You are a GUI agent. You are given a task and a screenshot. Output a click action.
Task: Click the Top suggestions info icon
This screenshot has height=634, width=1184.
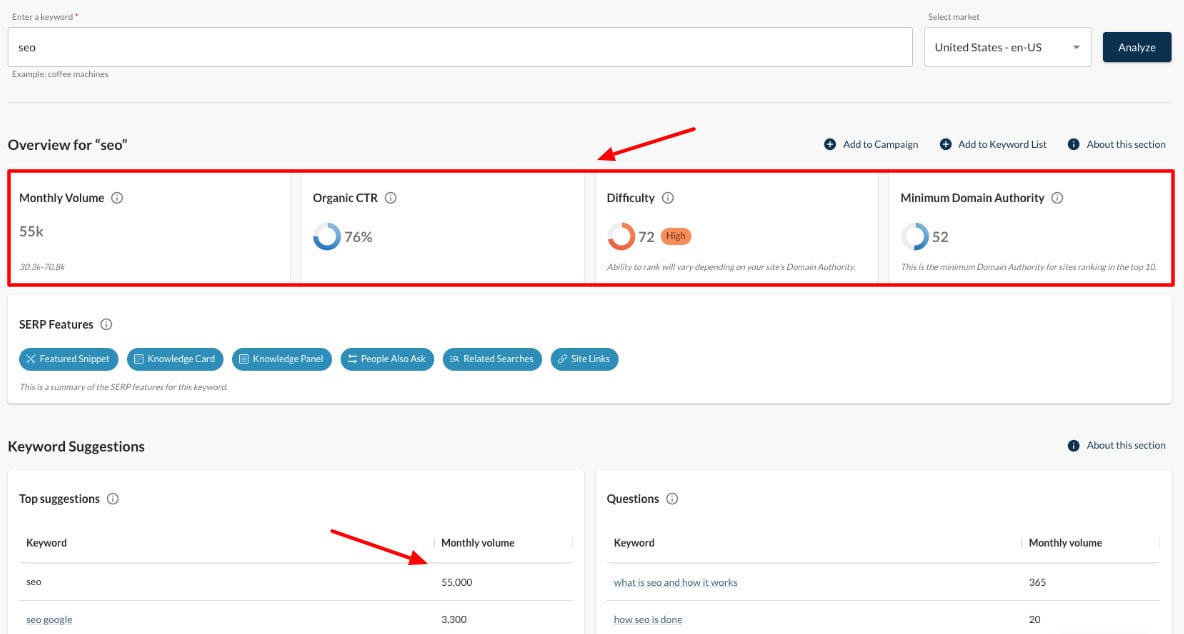(113, 499)
